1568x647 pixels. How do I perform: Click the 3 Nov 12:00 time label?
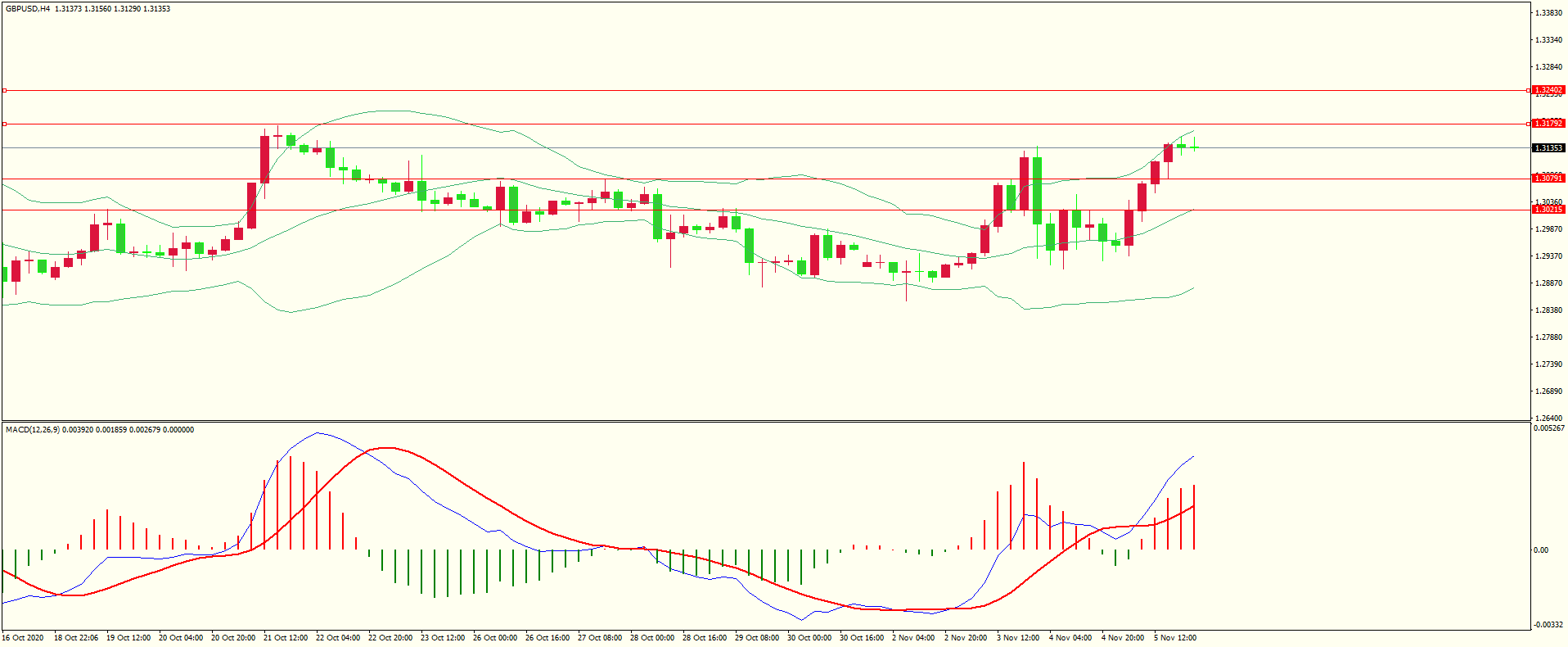point(1018,638)
